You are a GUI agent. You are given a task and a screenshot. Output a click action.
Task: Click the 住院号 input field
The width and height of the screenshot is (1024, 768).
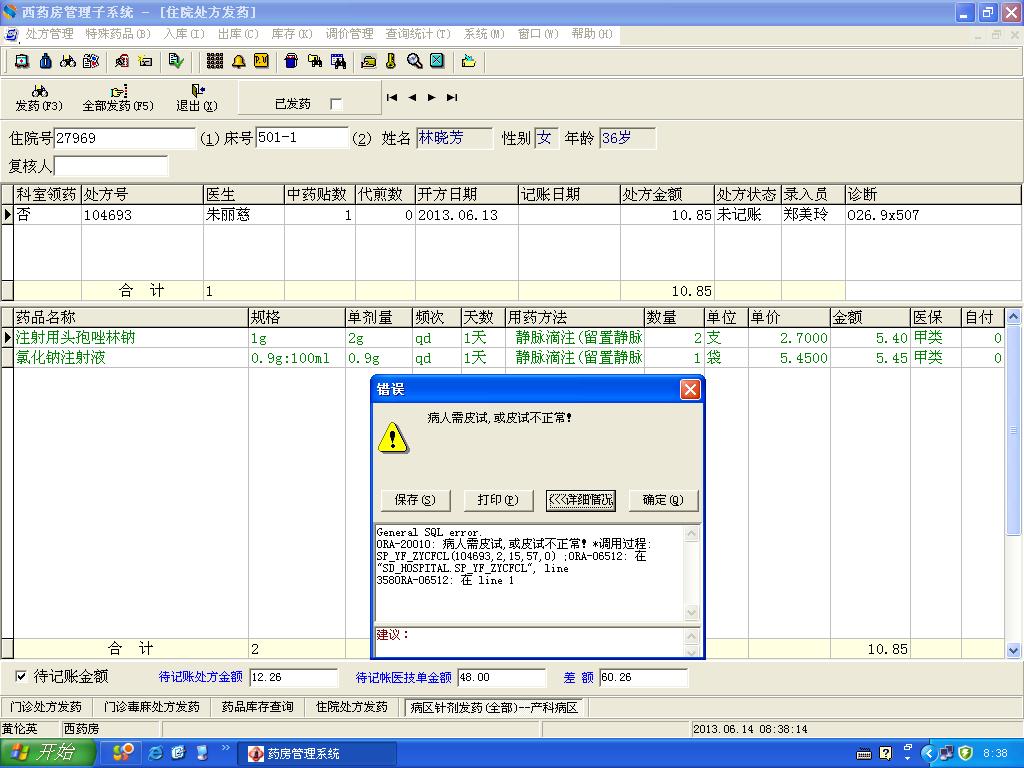click(124, 138)
